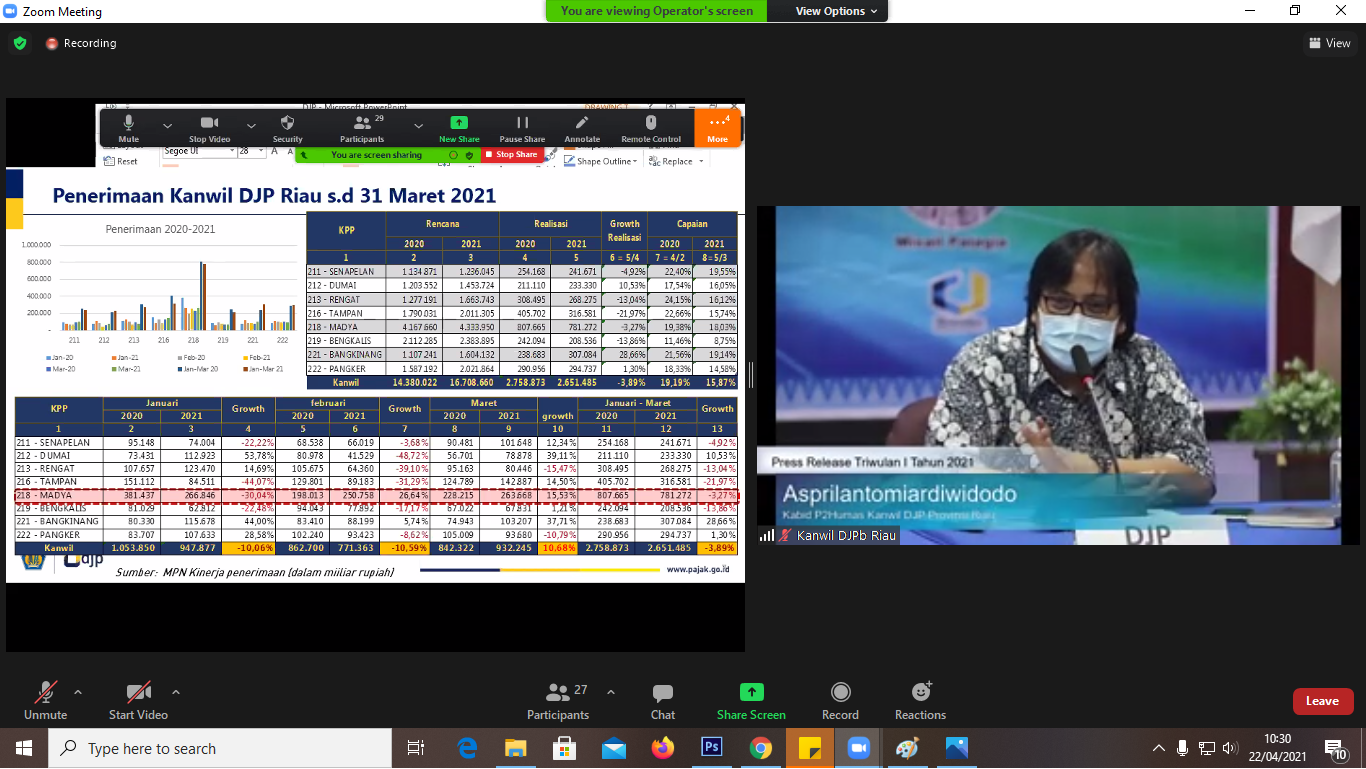Expand the Participants options chevron
Image resolution: width=1366 pixels, height=769 pixels.
pyautogui.click(x=611, y=692)
